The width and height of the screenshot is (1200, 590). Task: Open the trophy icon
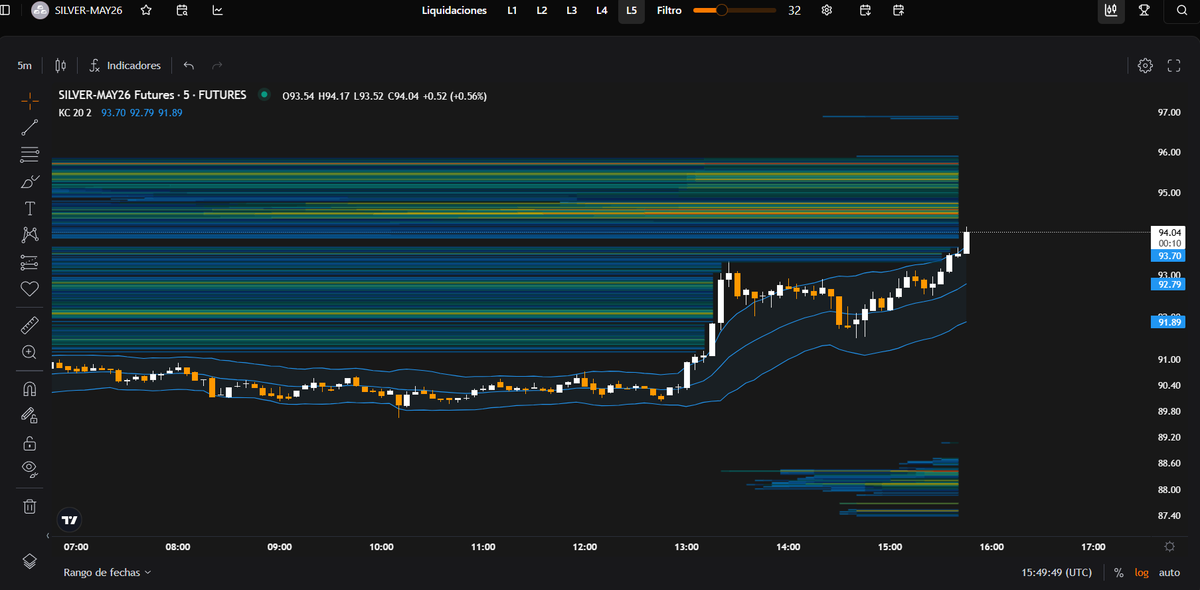point(1145,10)
